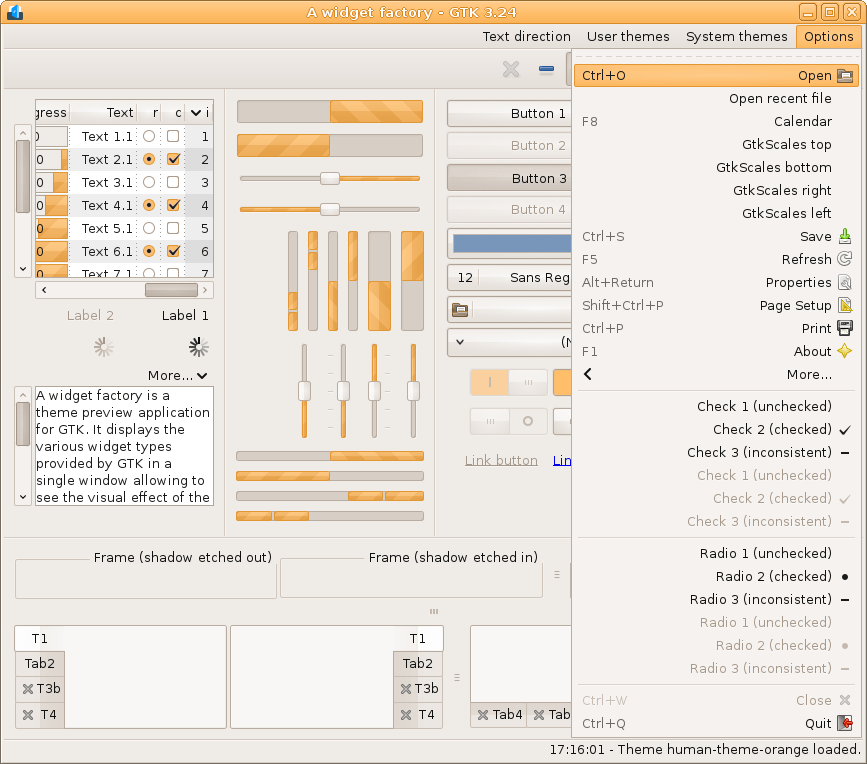Toggle enabled Check 1 (unchecked) menu item
The image size is (867, 764).
click(716, 406)
